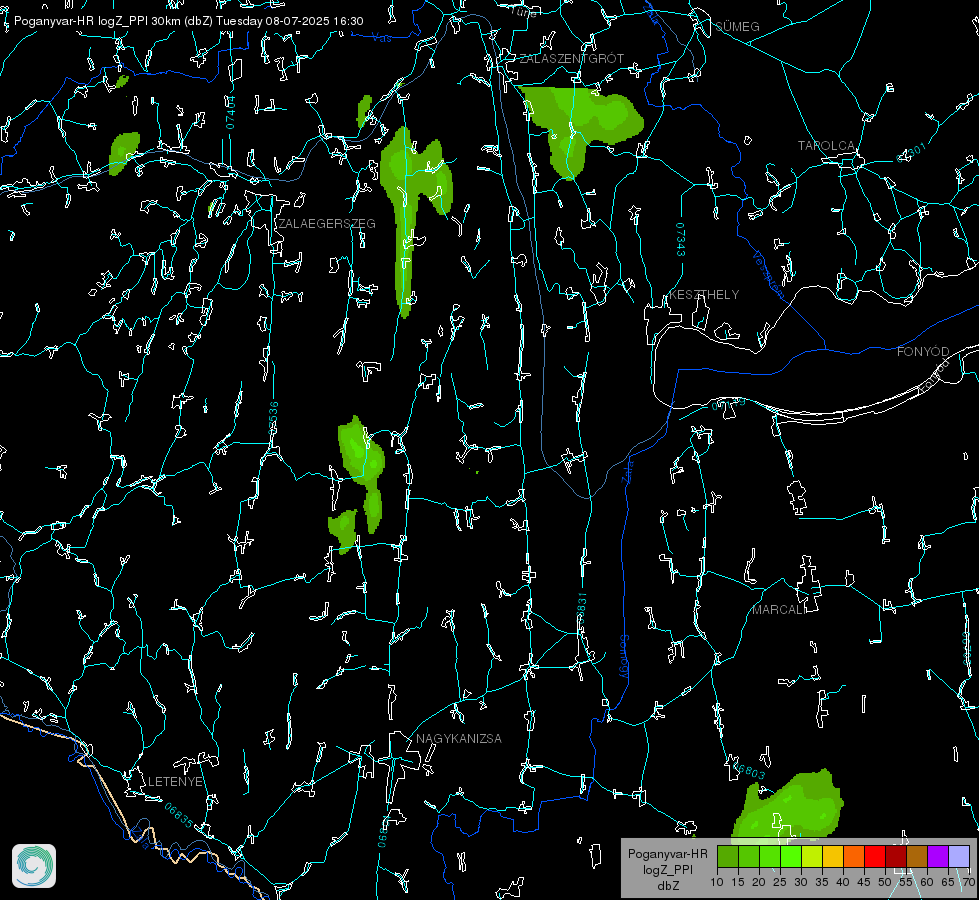Click the legend scale value 25
979x900 pixels.
coord(780,882)
